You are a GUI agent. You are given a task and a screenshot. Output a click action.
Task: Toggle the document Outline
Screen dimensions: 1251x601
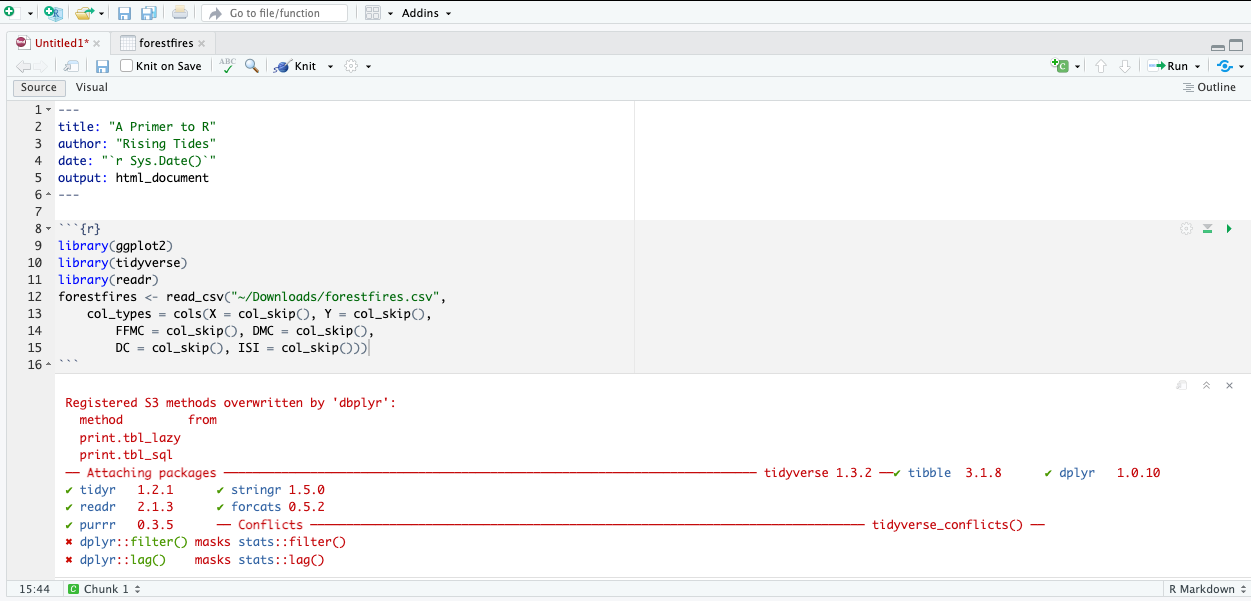pos(1209,87)
